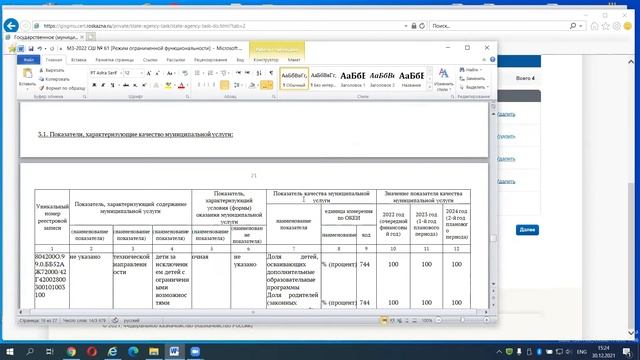The image size is (640, 360).
Task: Click the grow font size icon
Action: click(x=149, y=73)
